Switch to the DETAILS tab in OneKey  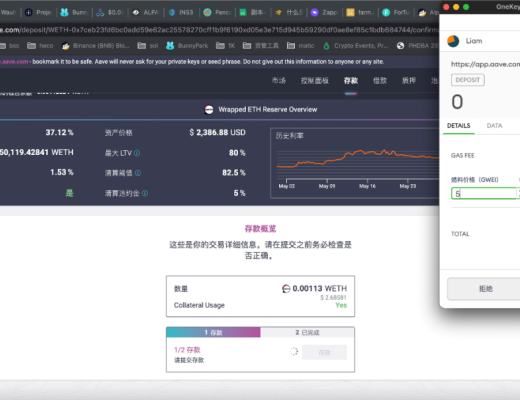459,126
